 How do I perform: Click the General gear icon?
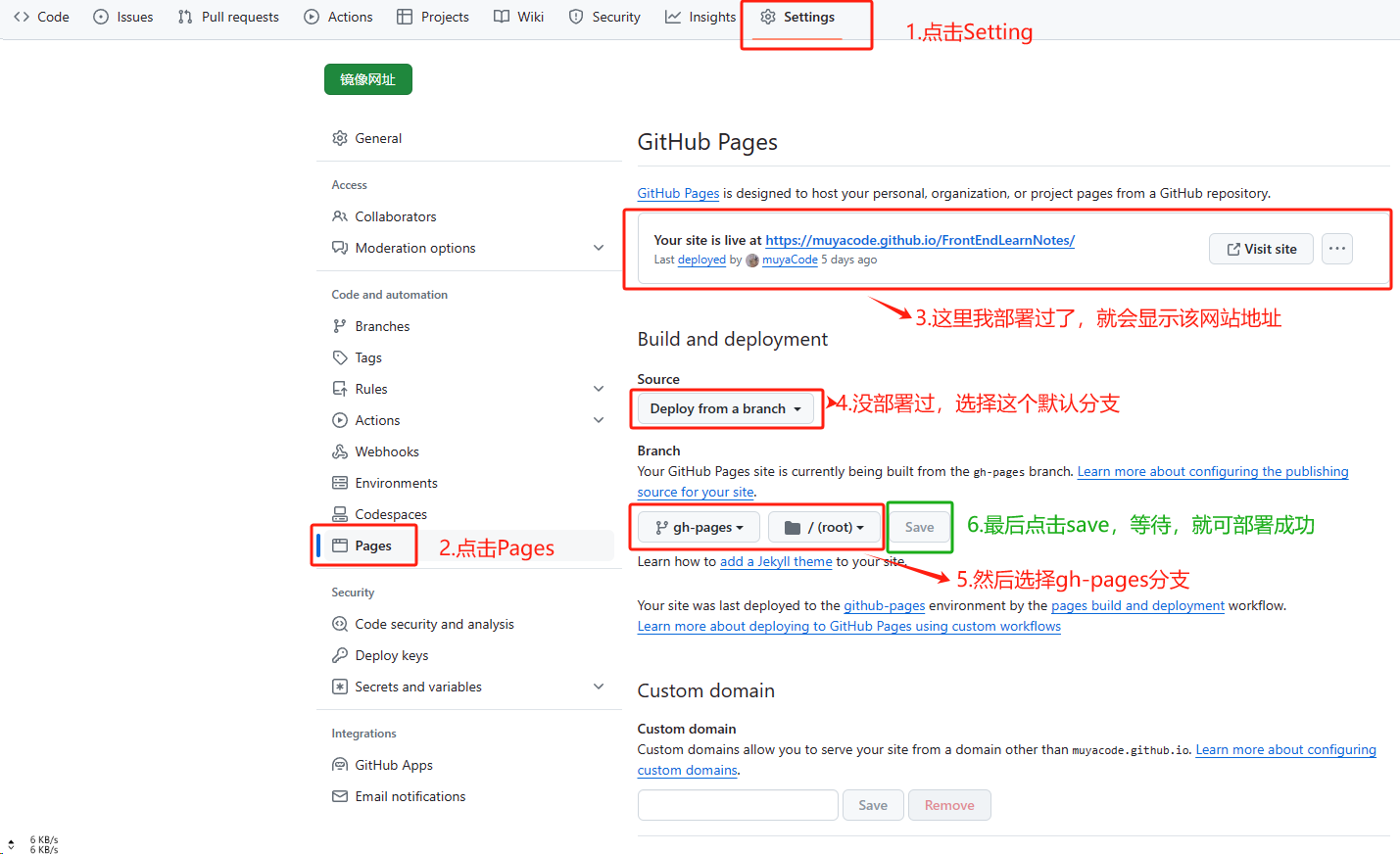coord(340,138)
